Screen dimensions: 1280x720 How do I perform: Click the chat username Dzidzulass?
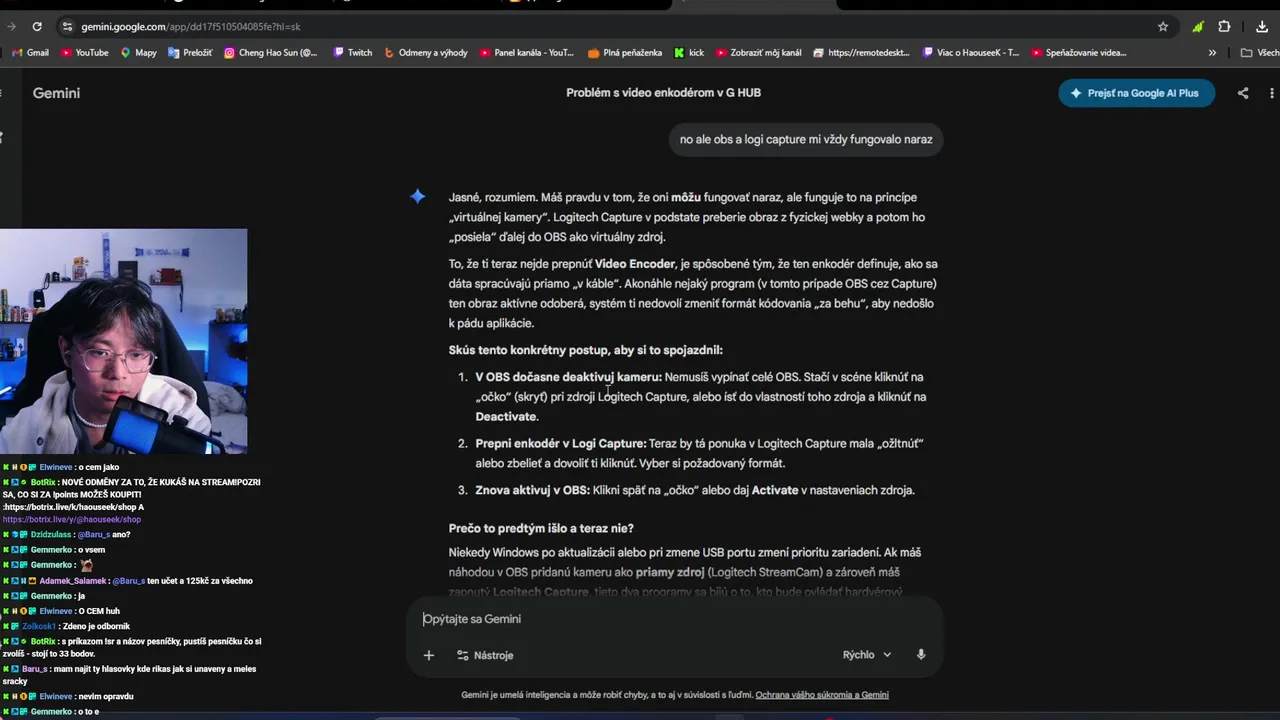point(51,535)
